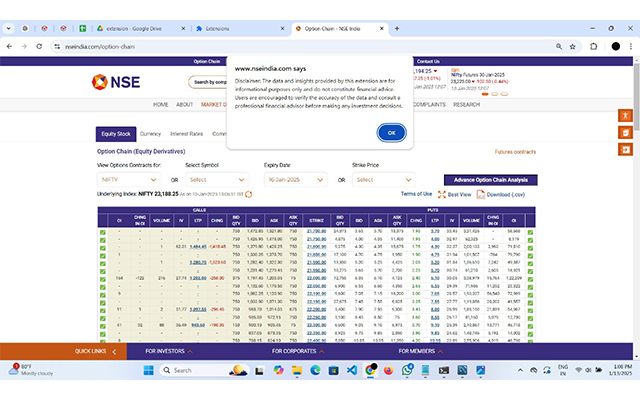Click the Contact Us link in top bar
Screen dimensions: 640x400
[x=428, y=62]
